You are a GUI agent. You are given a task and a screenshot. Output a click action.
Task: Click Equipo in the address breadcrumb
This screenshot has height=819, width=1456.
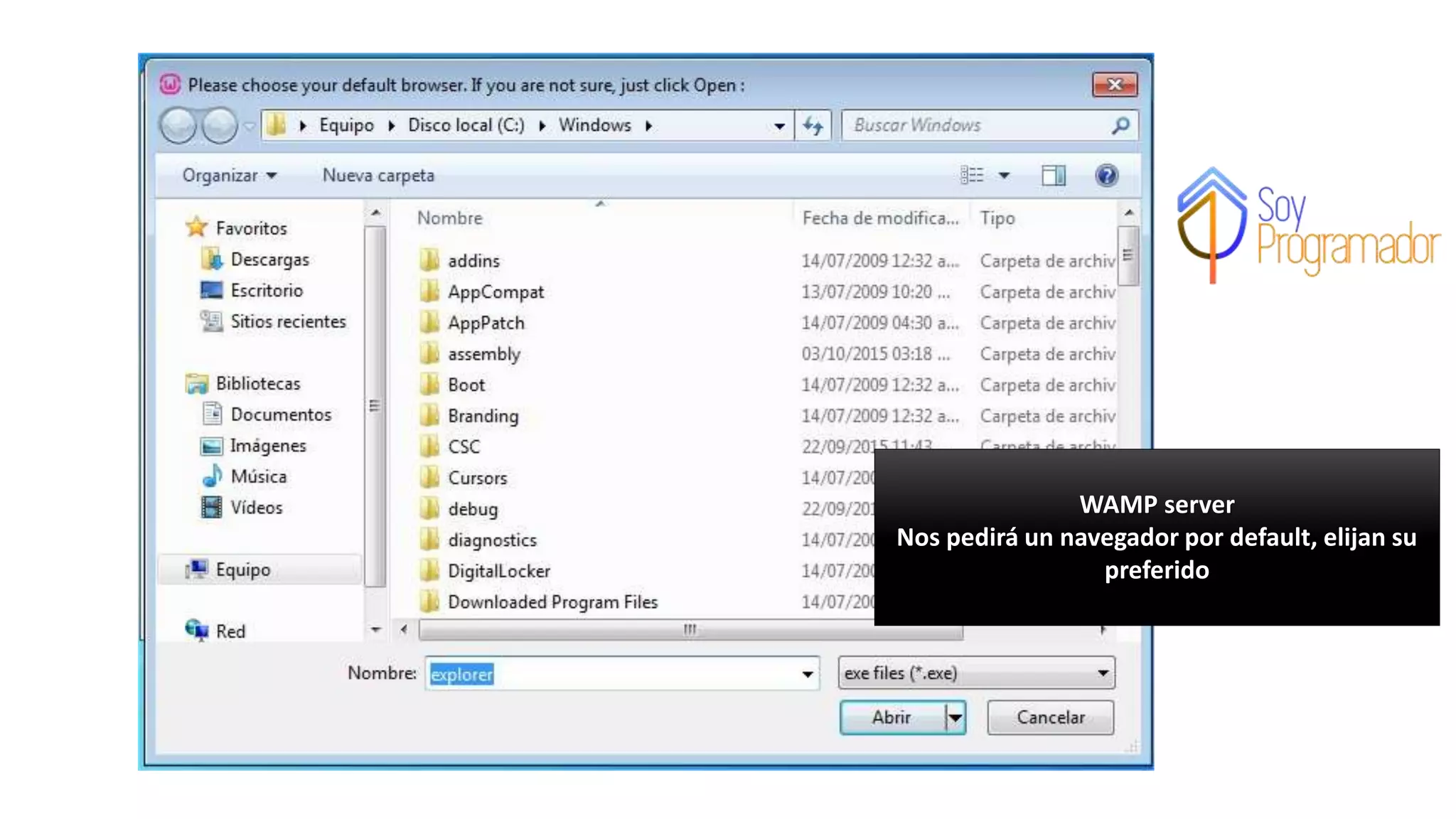(346, 125)
